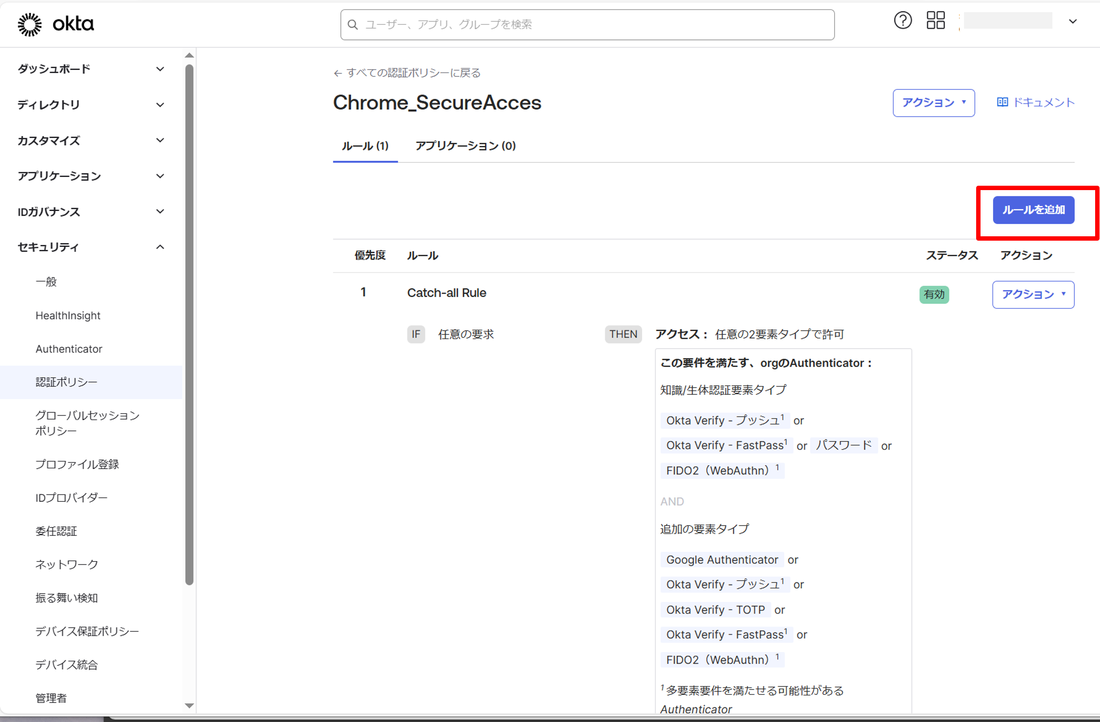The width and height of the screenshot is (1100, 722).
Task: Click the 優先度 column header
Action: [x=370, y=255]
